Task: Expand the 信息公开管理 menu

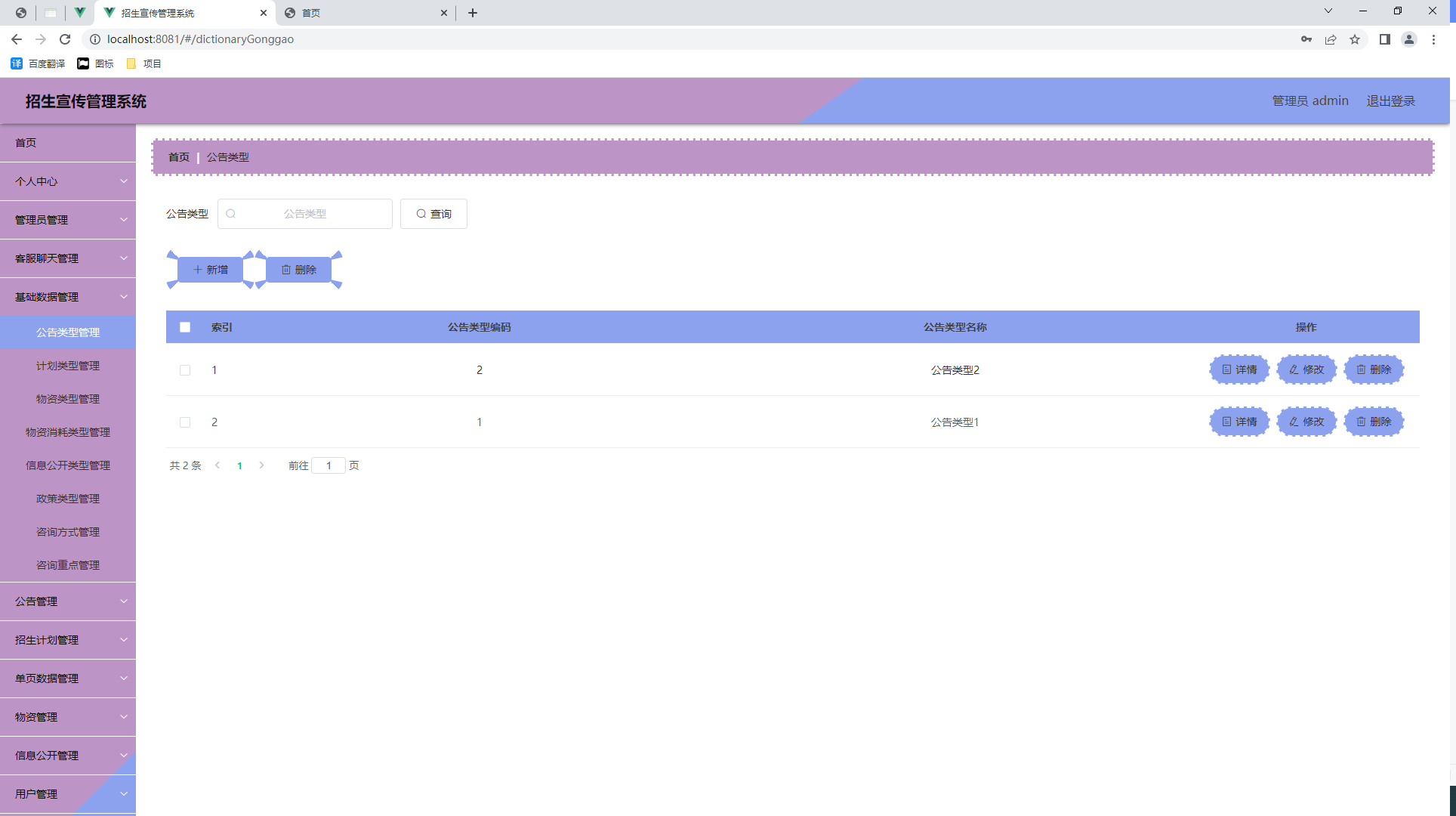Action: click(x=68, y=756)
